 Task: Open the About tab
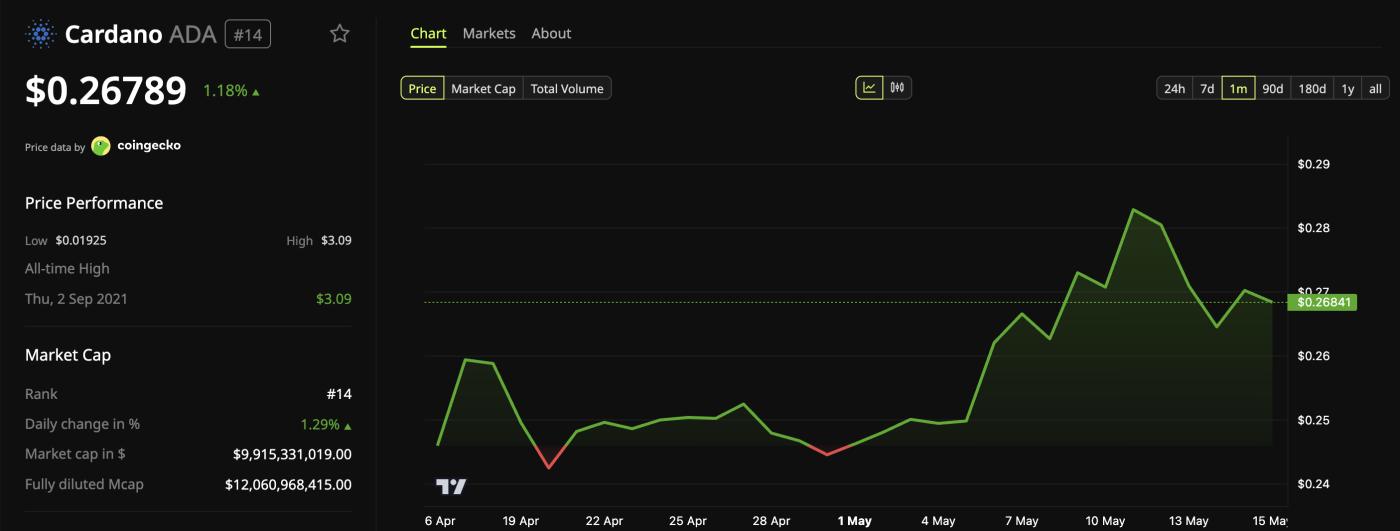551,33
